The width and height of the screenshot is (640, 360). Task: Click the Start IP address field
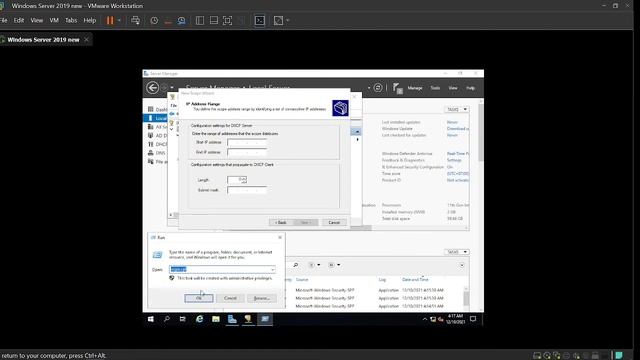point(247,142)
